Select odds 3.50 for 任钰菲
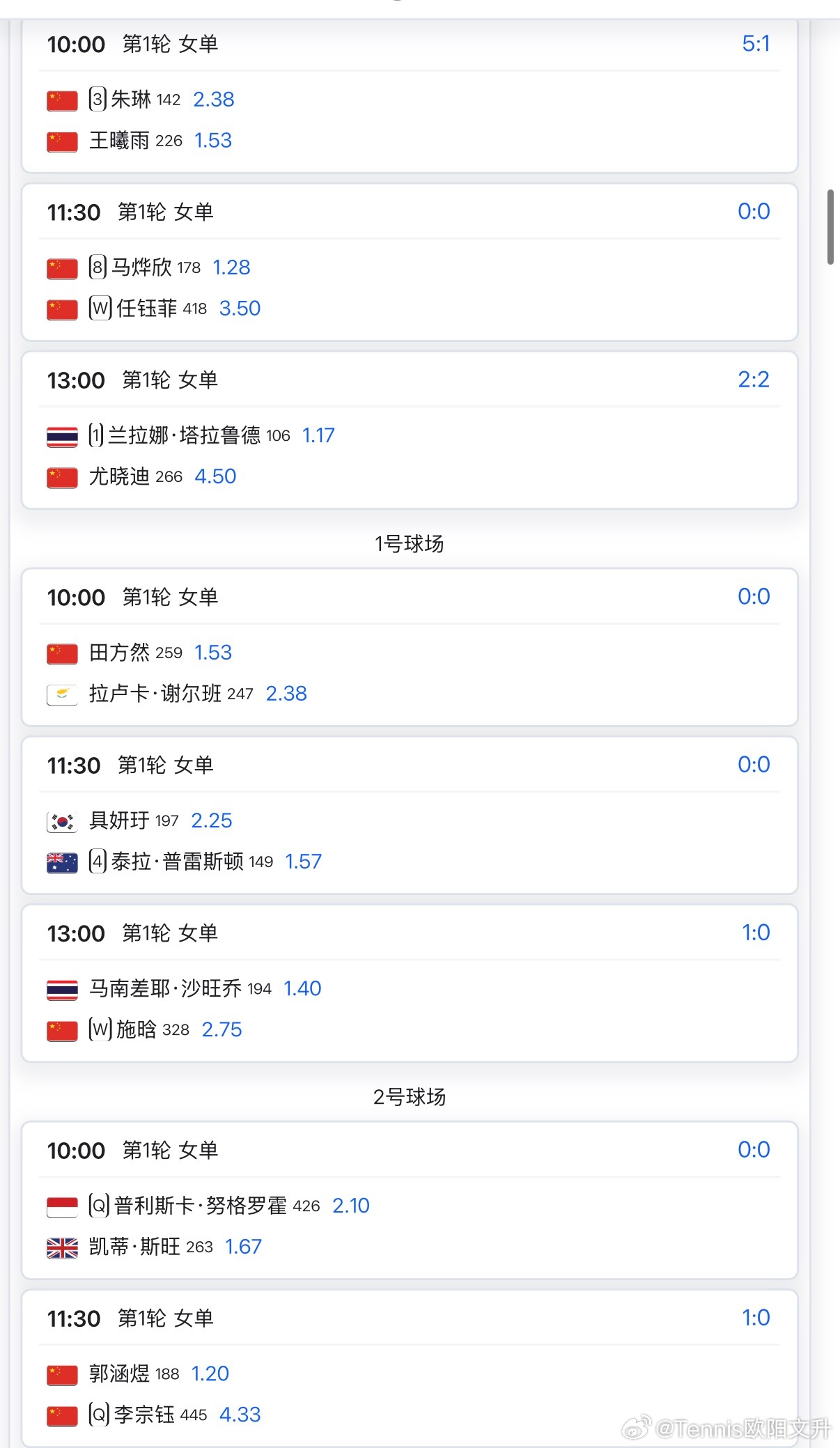Screen dimensions: 840x1448 [240, 309]
